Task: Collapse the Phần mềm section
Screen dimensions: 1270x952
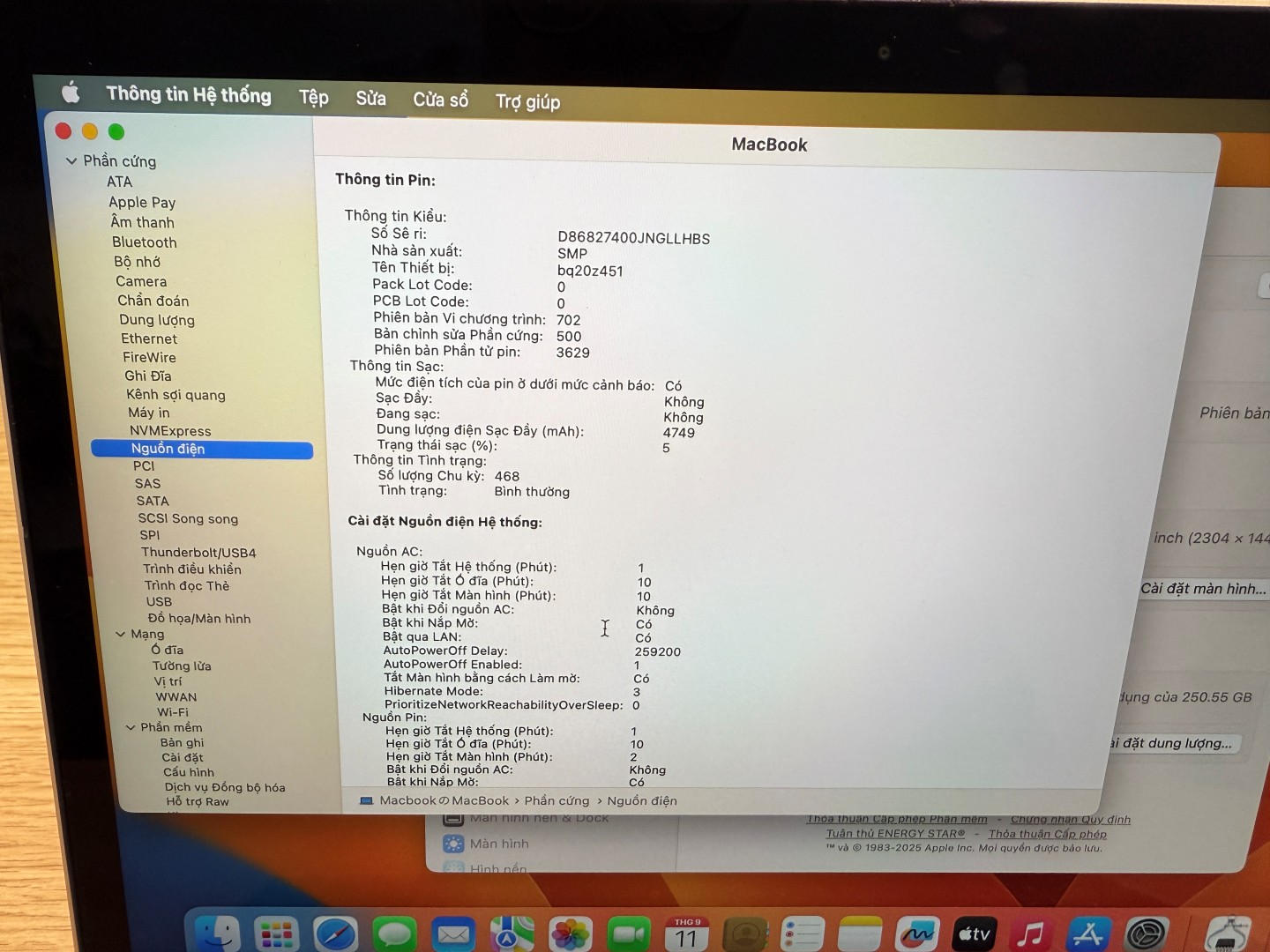Action: coord(131,727)
